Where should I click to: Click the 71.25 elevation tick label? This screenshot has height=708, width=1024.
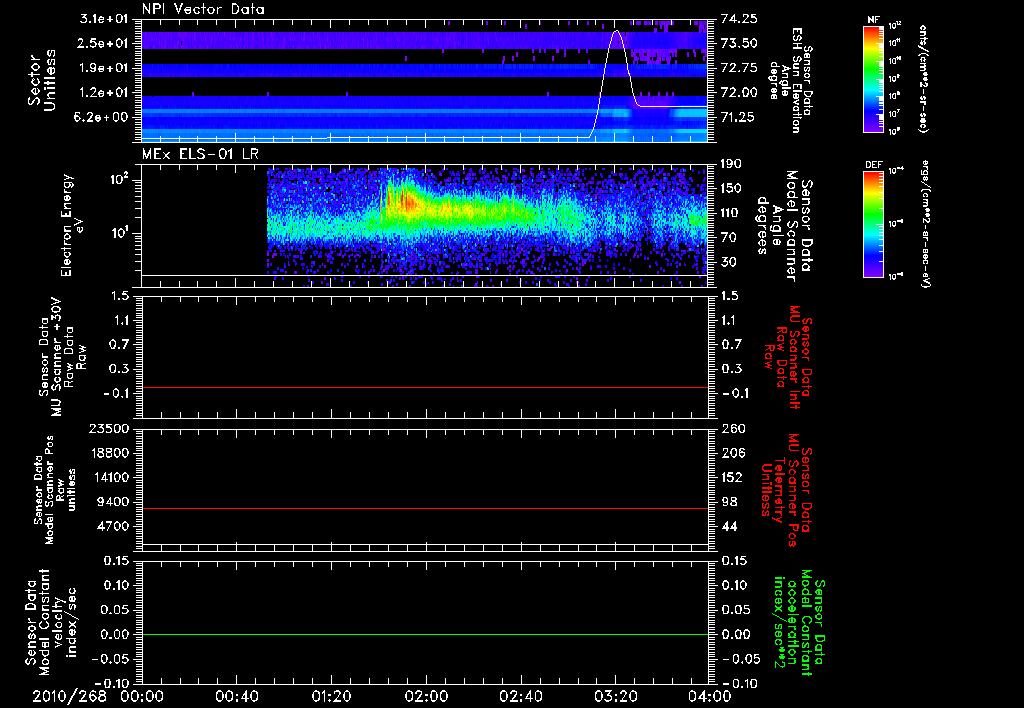tap(740, 117)
